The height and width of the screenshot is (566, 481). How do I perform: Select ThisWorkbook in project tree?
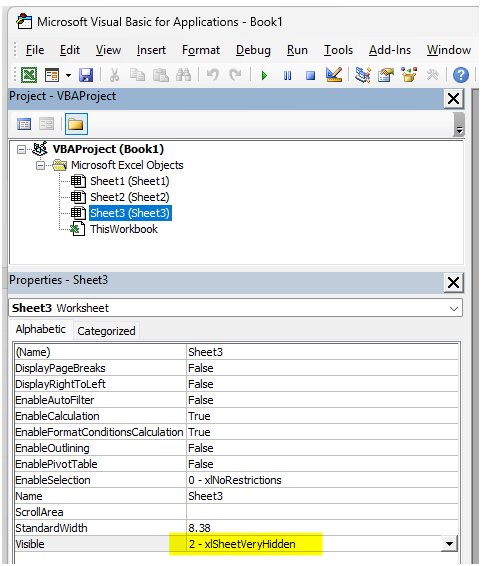coord(124,229)
